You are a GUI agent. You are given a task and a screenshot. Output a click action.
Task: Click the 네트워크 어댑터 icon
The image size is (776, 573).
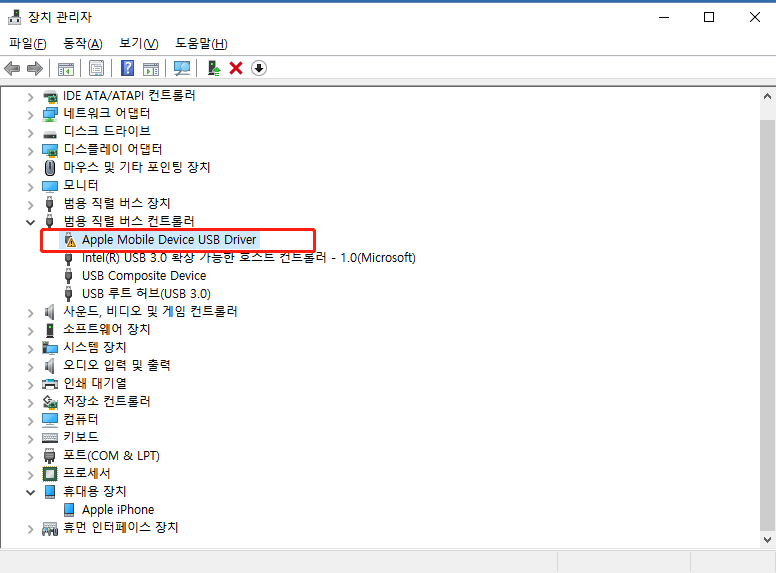50,114
